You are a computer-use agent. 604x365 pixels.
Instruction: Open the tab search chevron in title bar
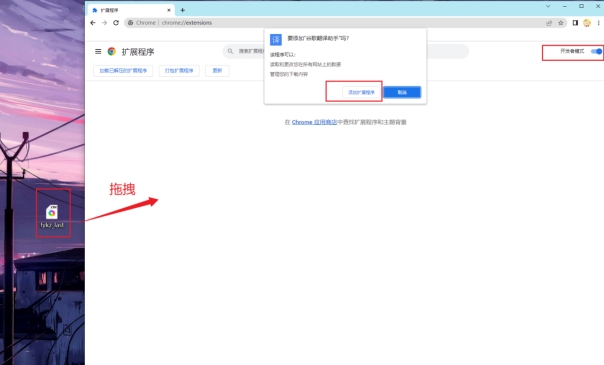548,6
